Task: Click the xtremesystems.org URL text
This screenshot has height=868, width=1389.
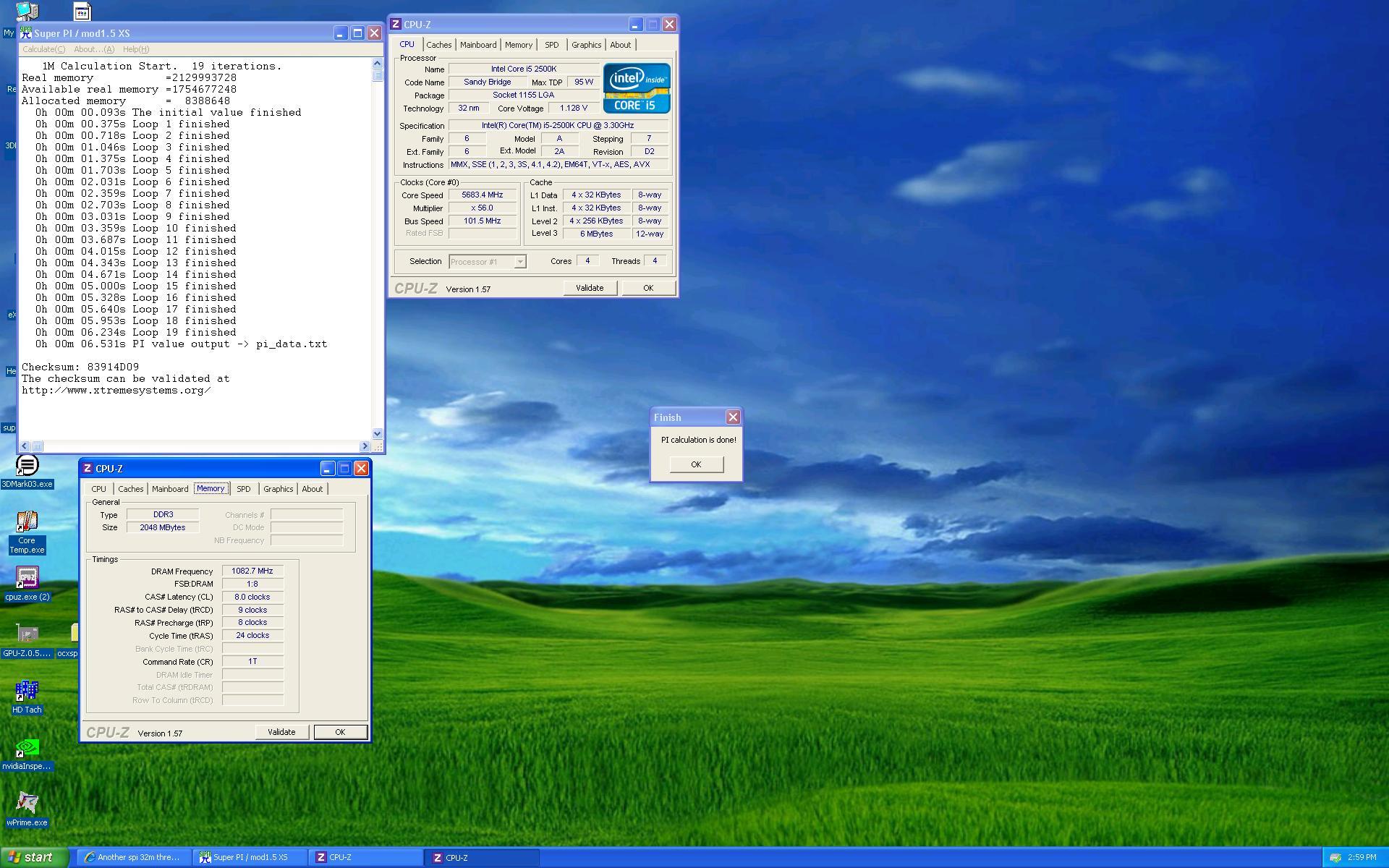Action: tap(116, 391)
